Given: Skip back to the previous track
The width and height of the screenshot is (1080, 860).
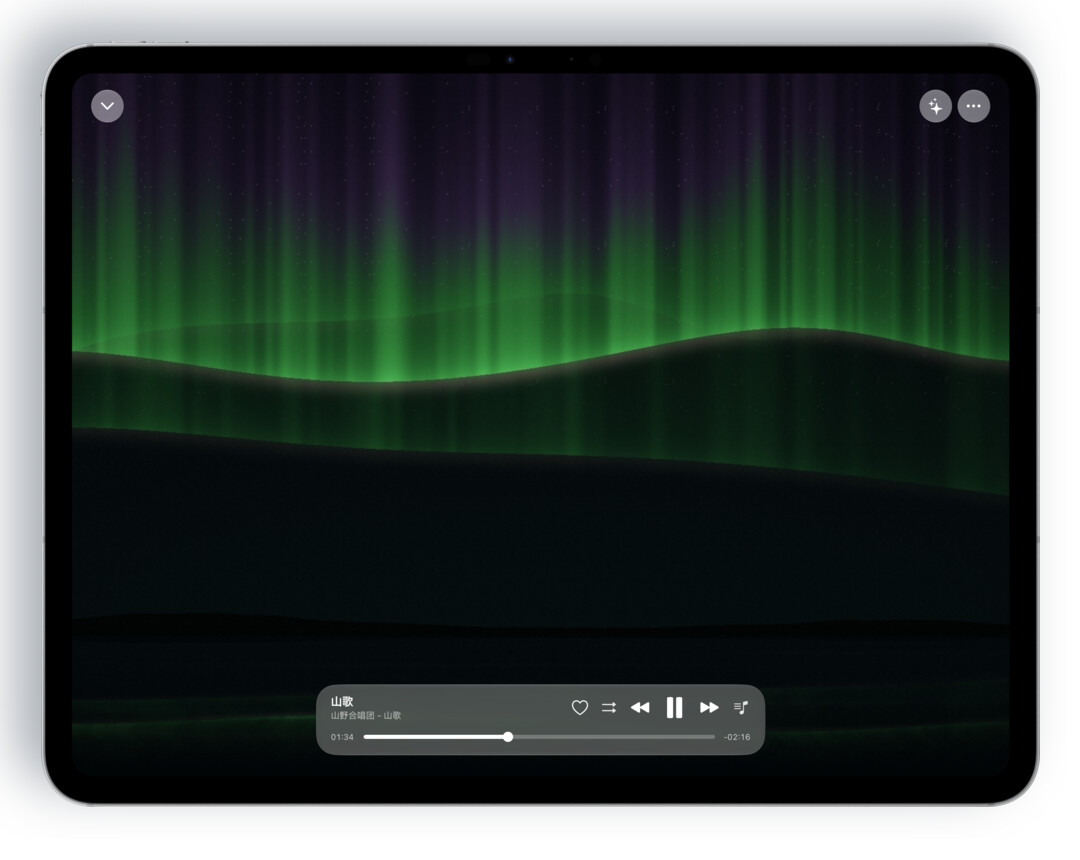Looking at the screenshot, I should (640, 707).
